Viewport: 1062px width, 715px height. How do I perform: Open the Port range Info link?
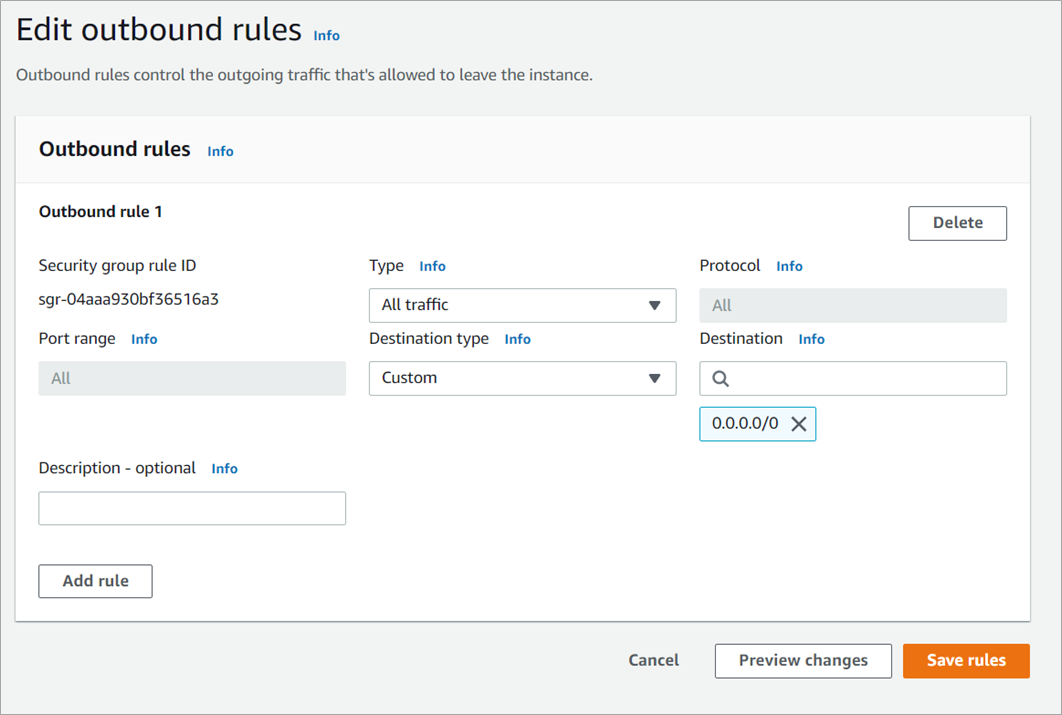(x=144, y=340)
